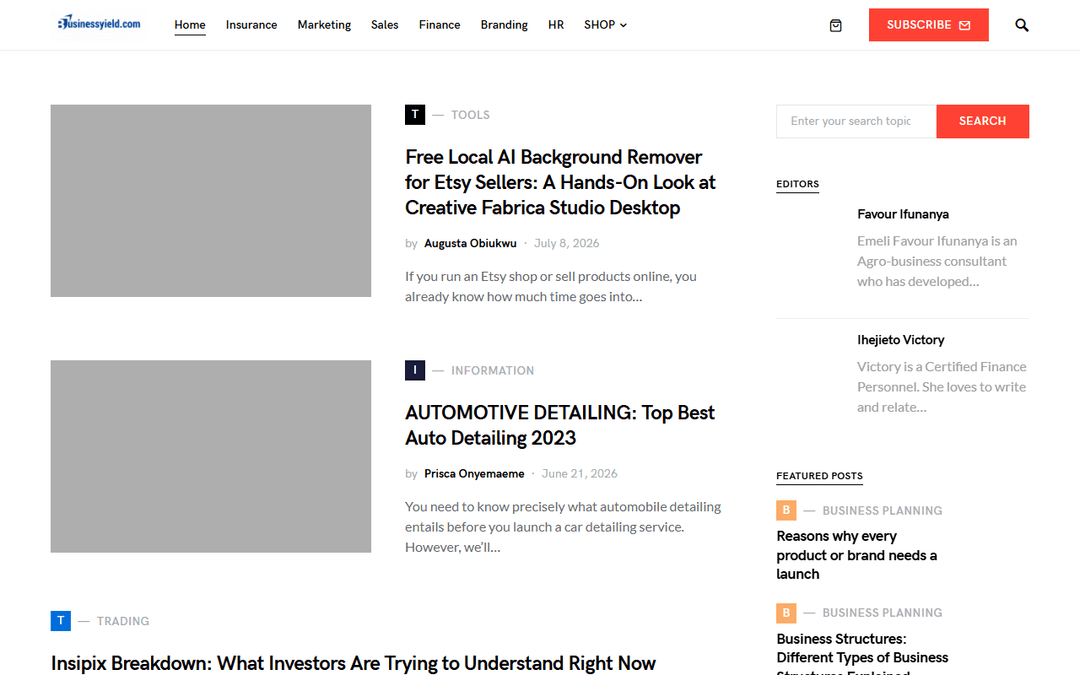This screenshot has width=1080, height=675.
Task: Click the Businessyield.com logo
Action: click(99, 24)
